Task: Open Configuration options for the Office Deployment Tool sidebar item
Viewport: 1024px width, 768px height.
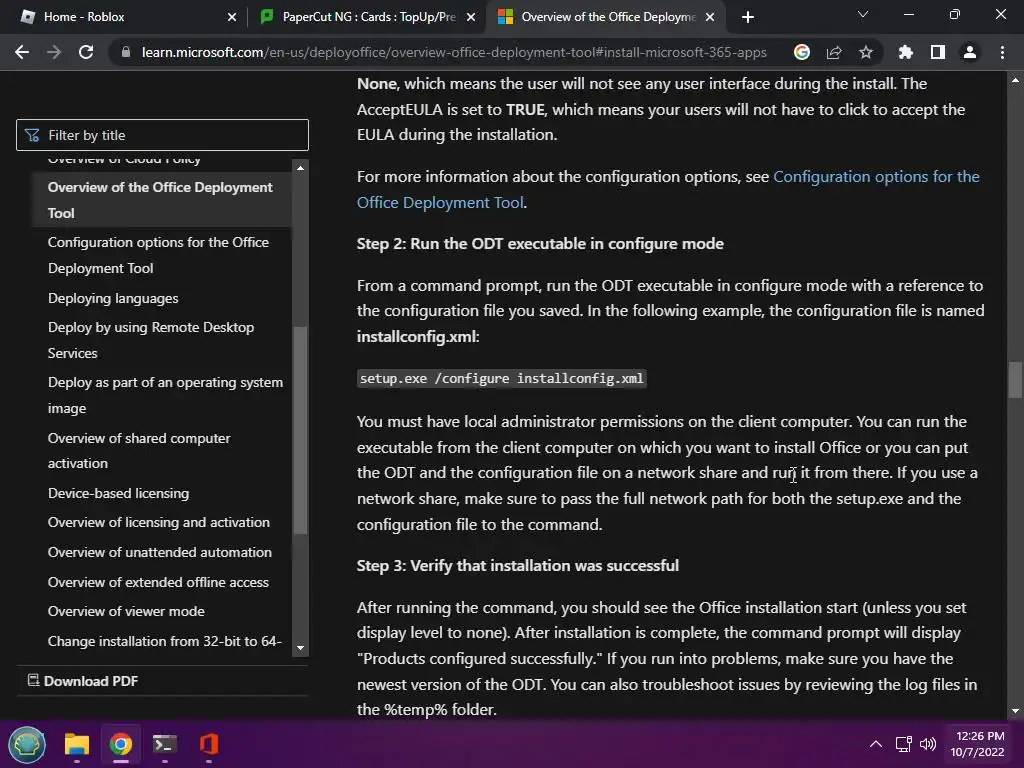Action: pos(158,255)
